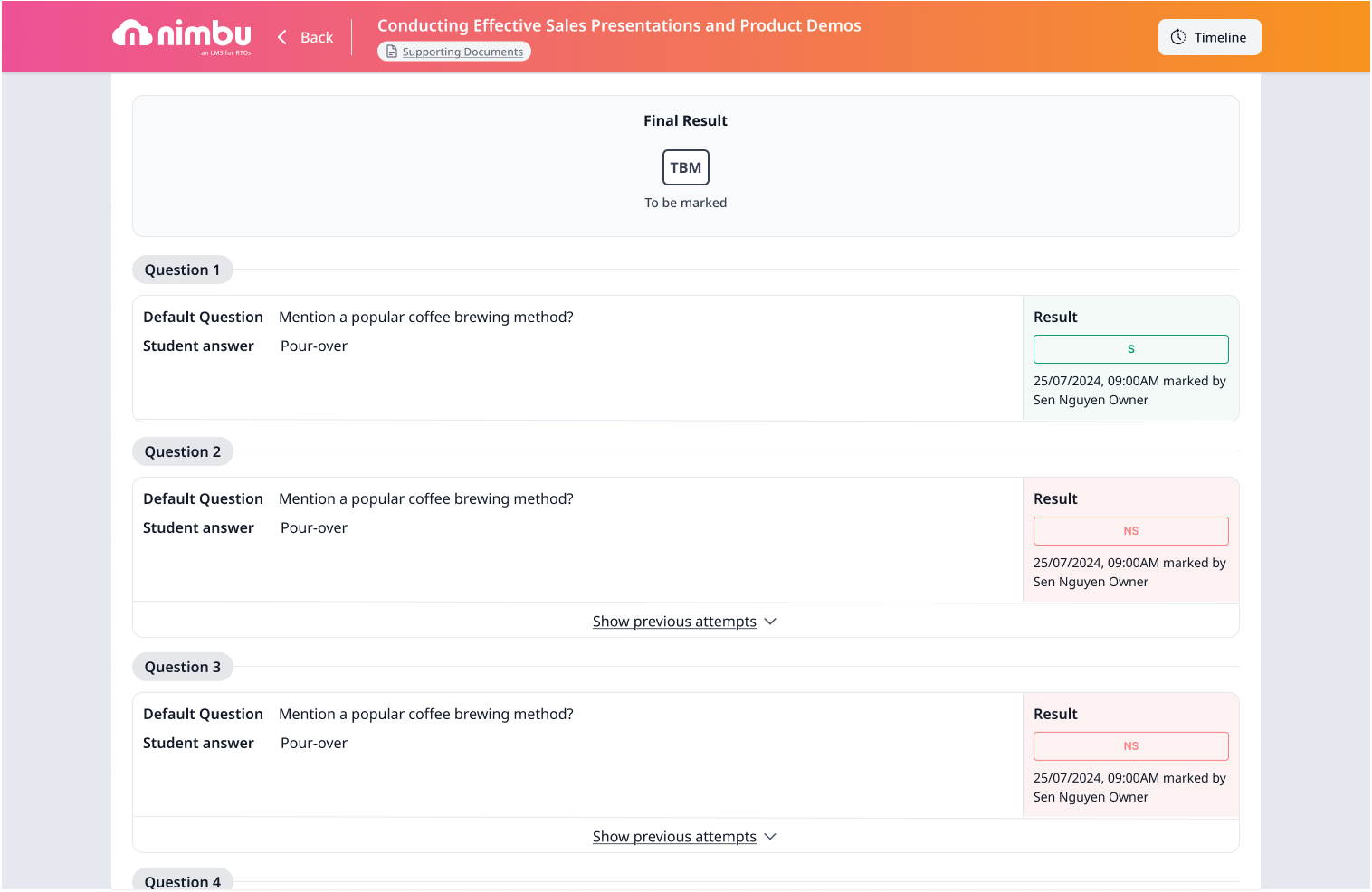This screenshot has height=892, width=1372.
Task: Click the Result heading in Question 2
Action: click(x=1055, y=498)
